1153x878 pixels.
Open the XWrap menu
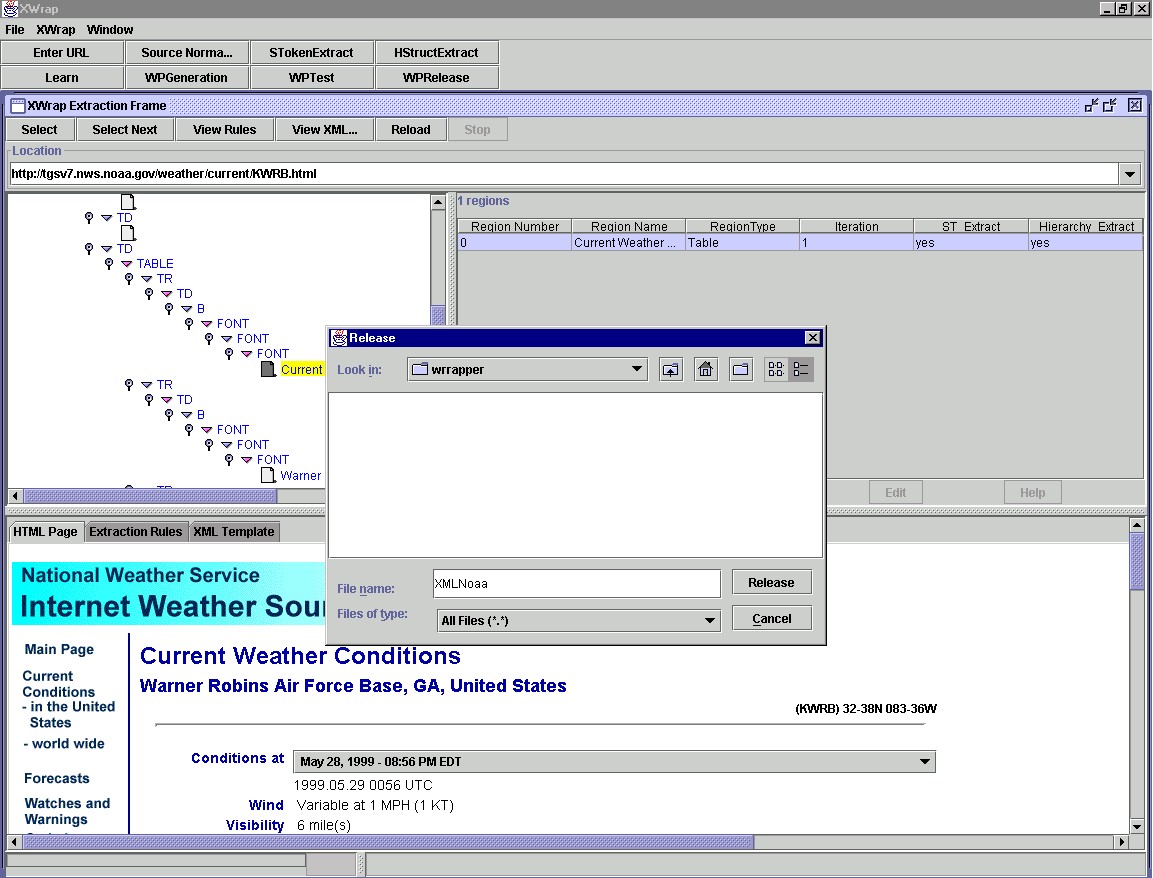pyautogui.click(x=56, y=30)
